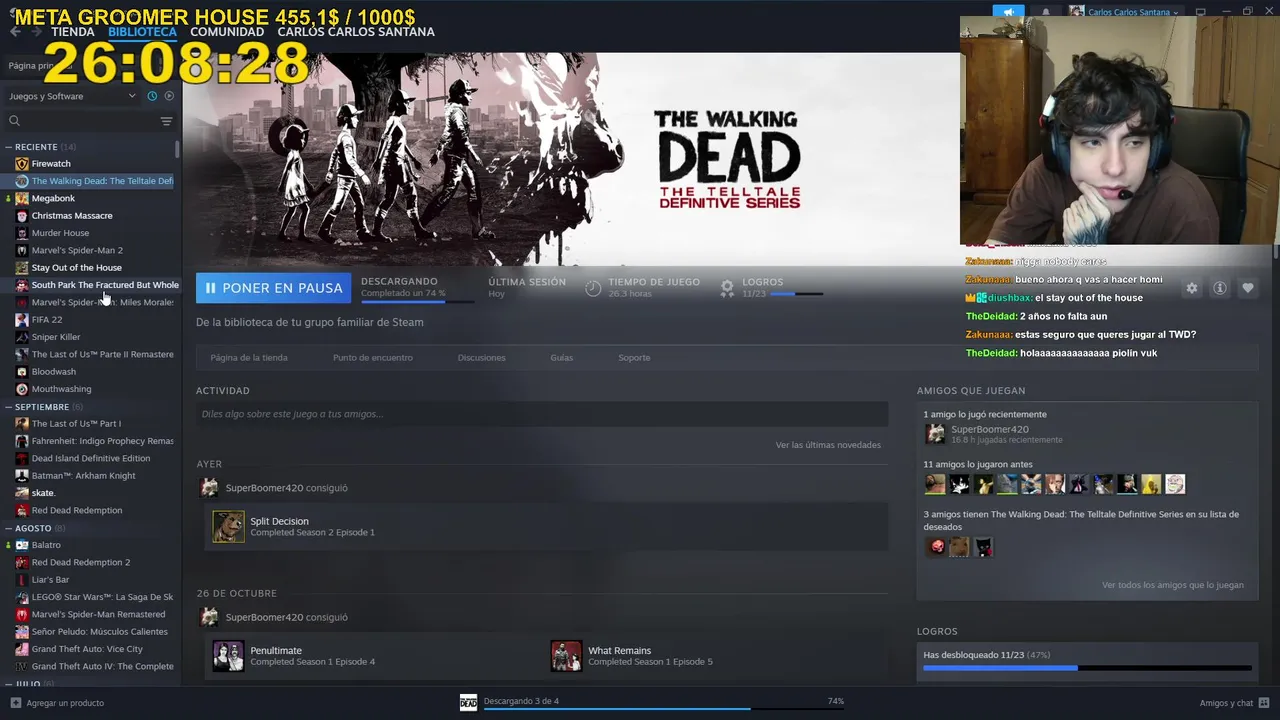Viewport: 1280px width, 720px height.
Task: Open game settings gear icon
Action: 1192,288
